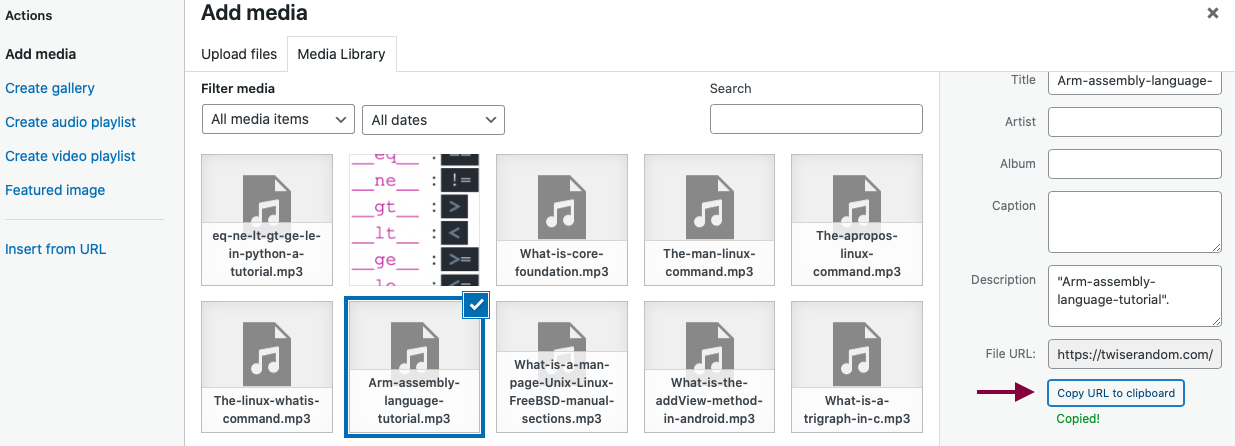Focus the Search media input field
The height and width of the screenshot is (446, 1235).
click(816, 119)
